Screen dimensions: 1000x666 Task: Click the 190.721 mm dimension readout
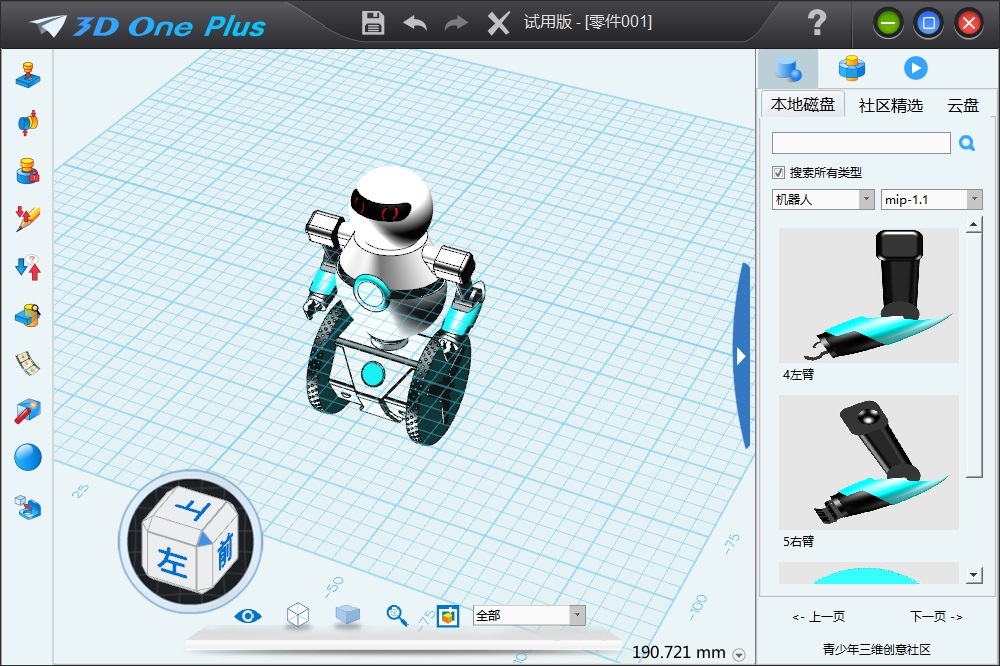(x=679, y=653)
